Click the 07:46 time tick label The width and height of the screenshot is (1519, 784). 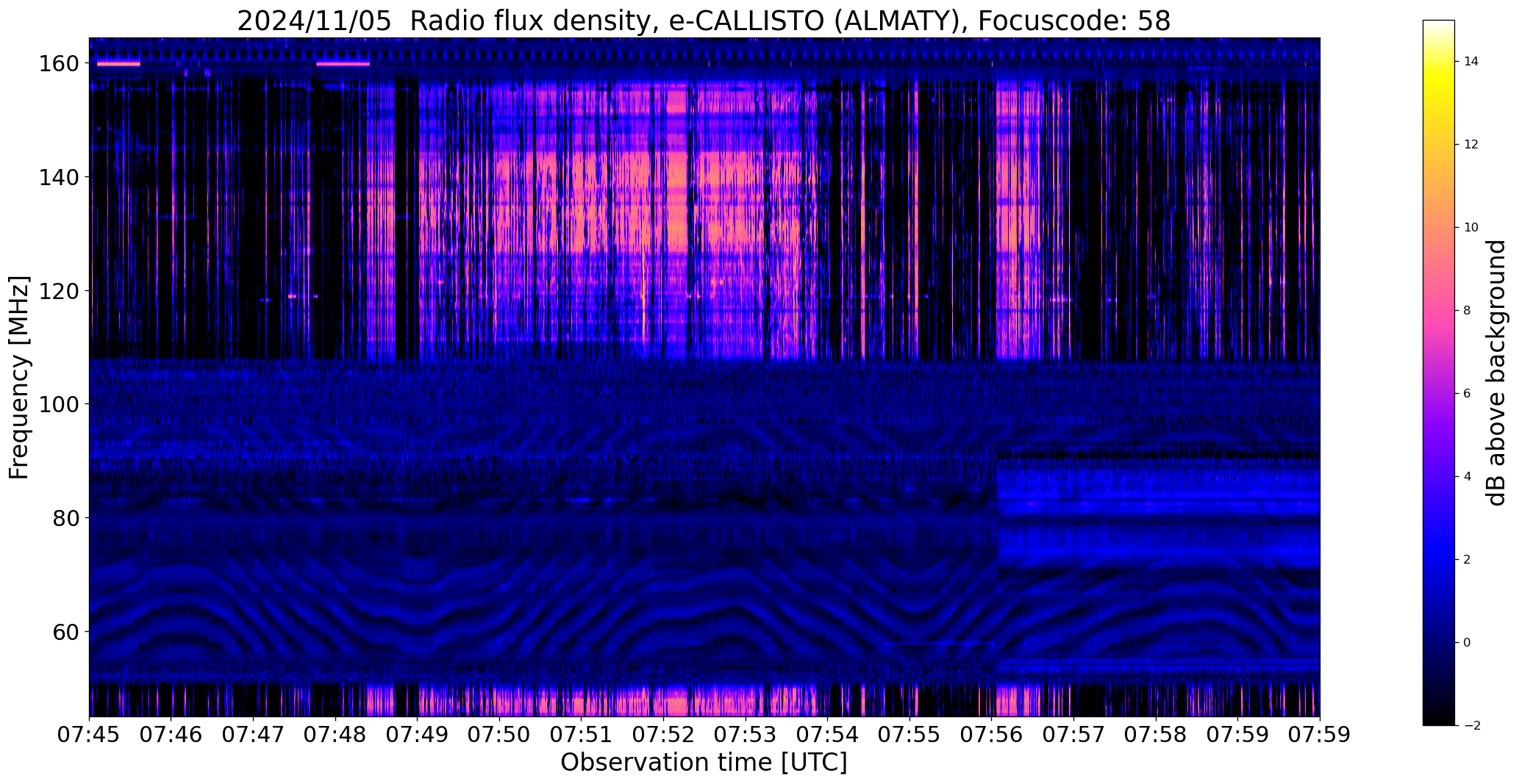pyautogui.click(x=171, y=735)
